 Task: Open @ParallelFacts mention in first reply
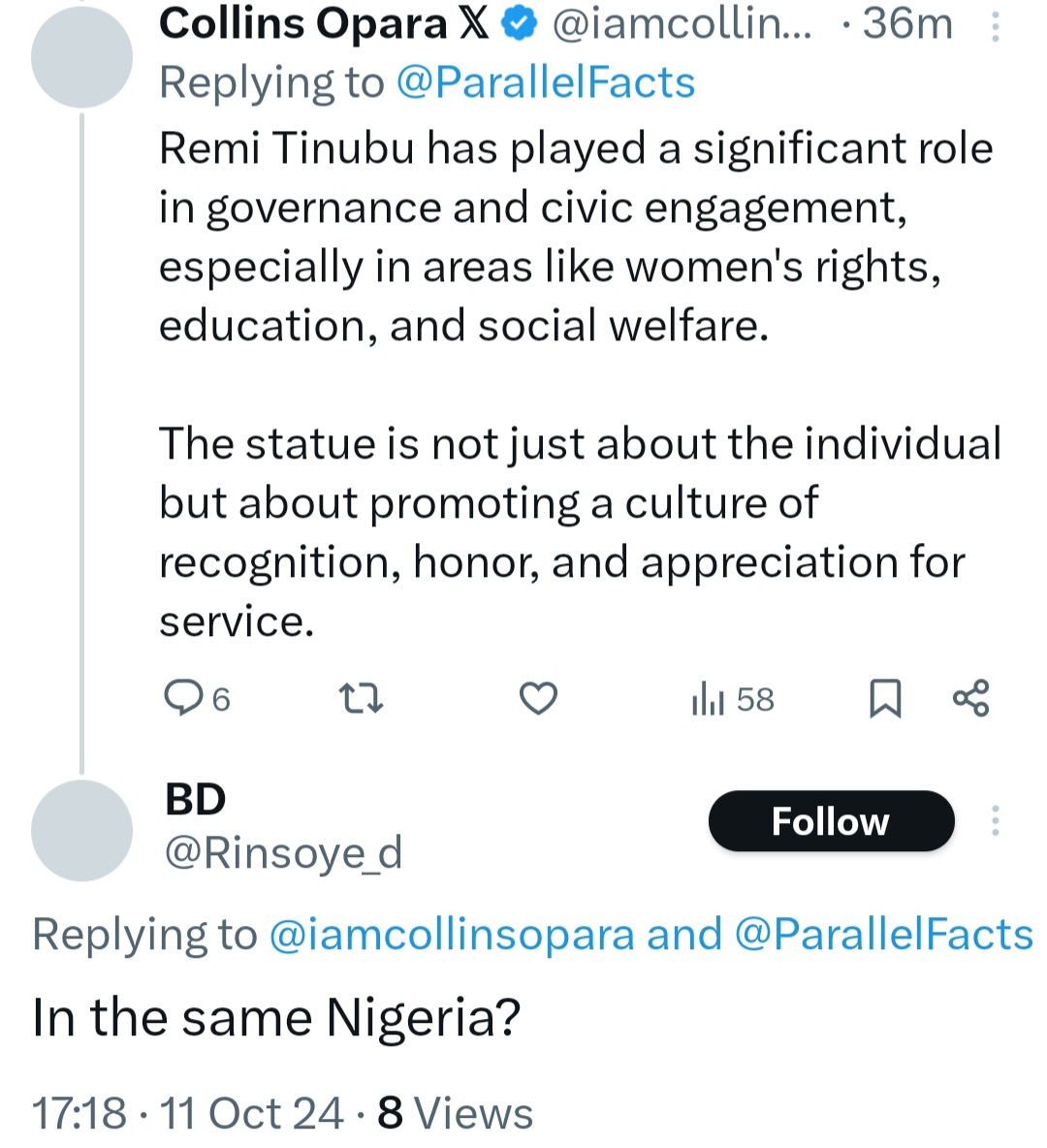pos(546,83)
